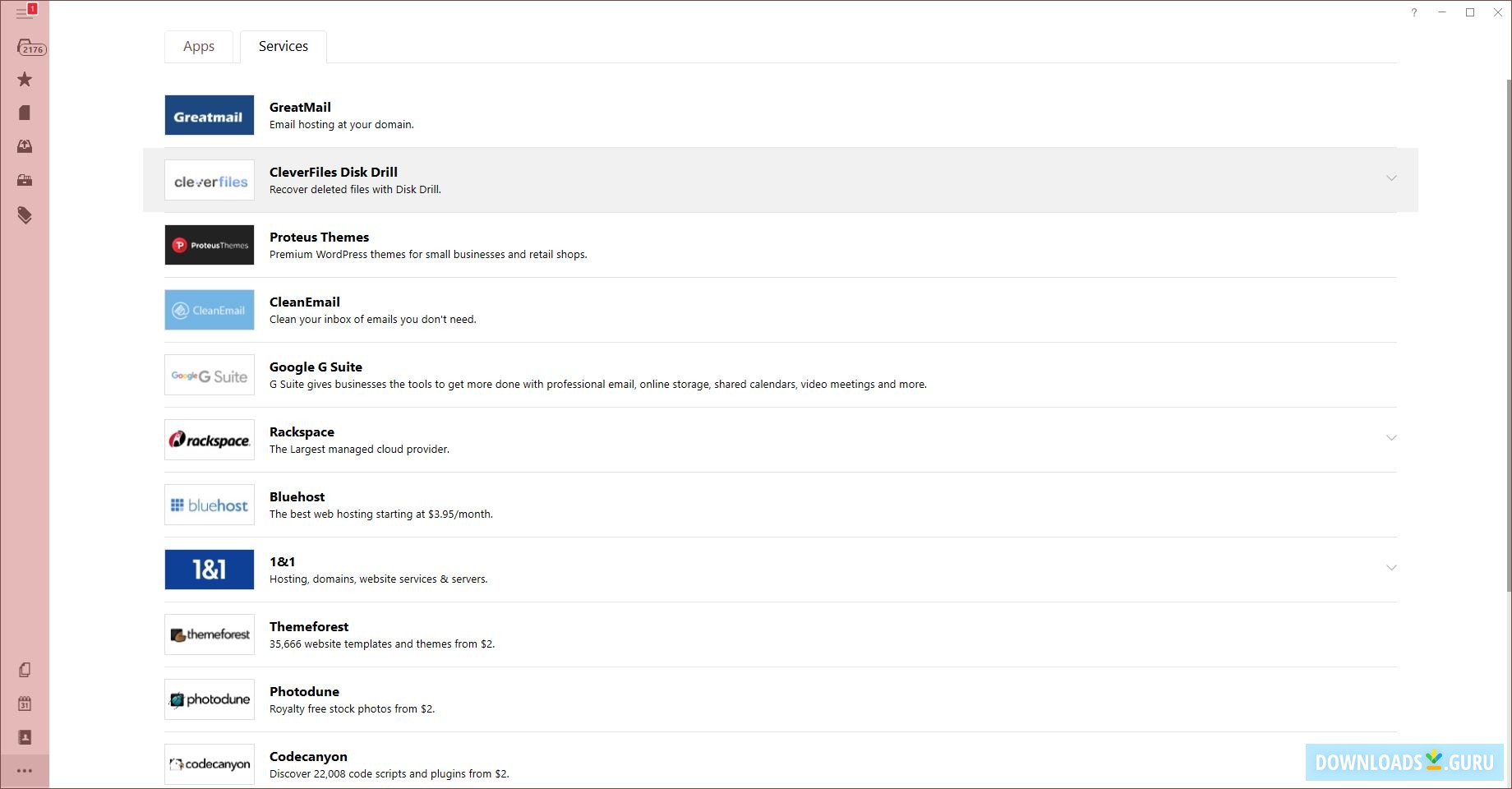Expand the Rackspace row chevron

click(x=1391, y=437)
